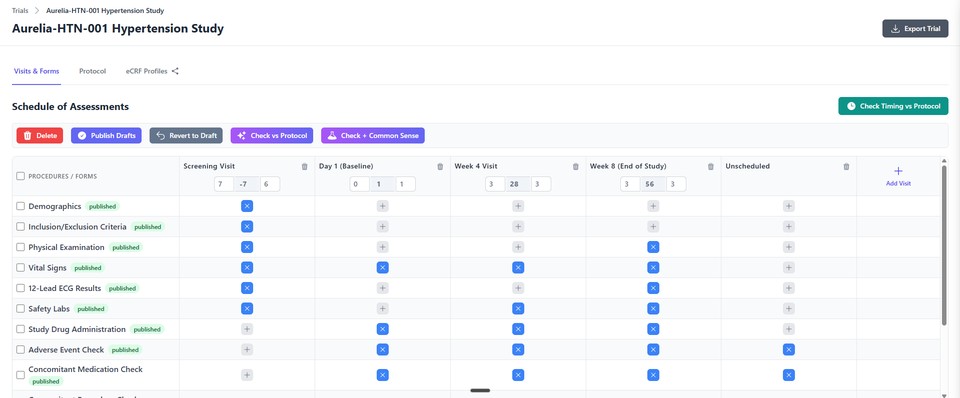Click the Week 8 (End of Study) header
Image resolution: width=960 pixels, height=398 pixels.
click(x=628, y=166)
